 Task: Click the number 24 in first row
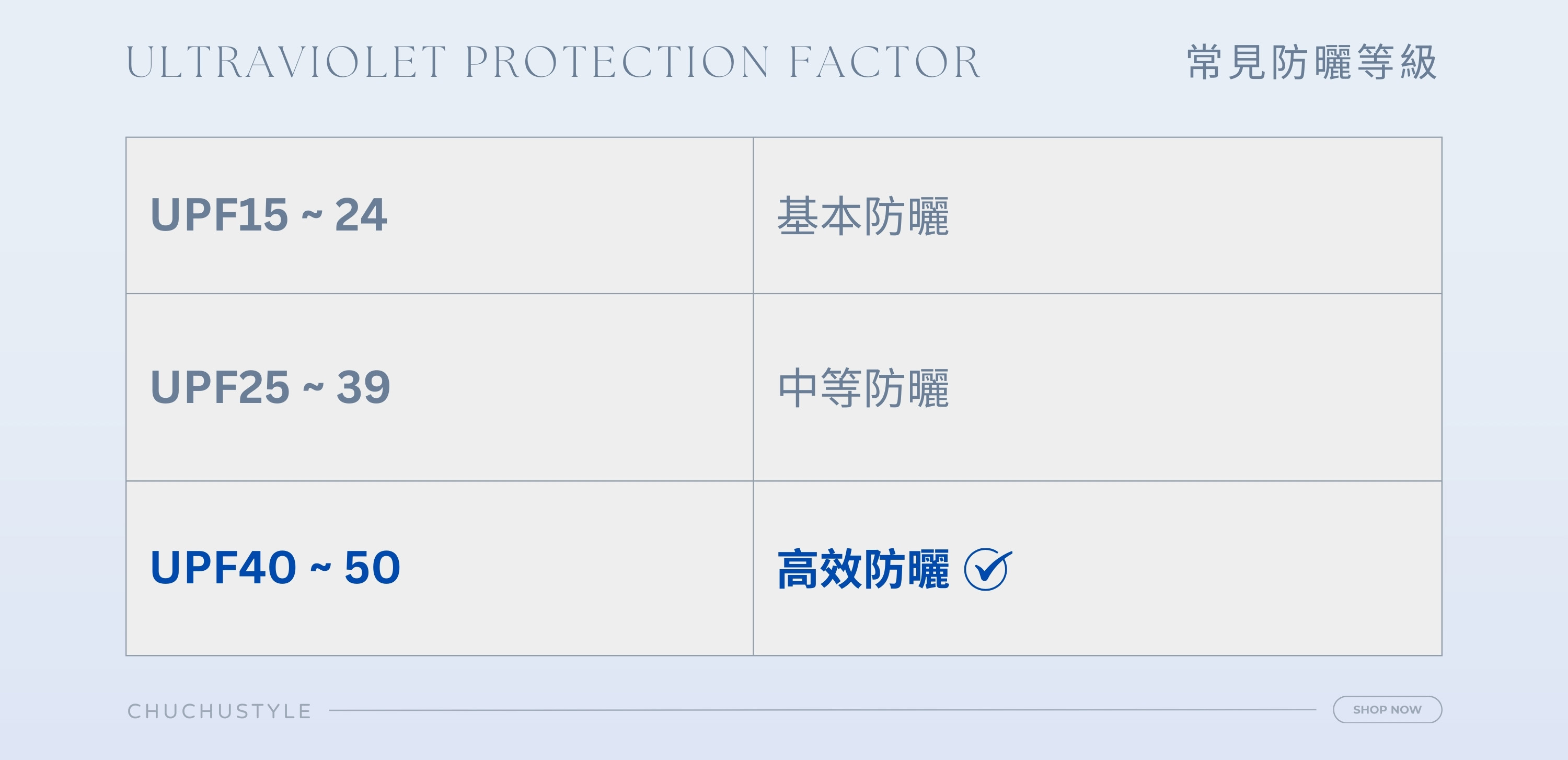click(360, 215)
